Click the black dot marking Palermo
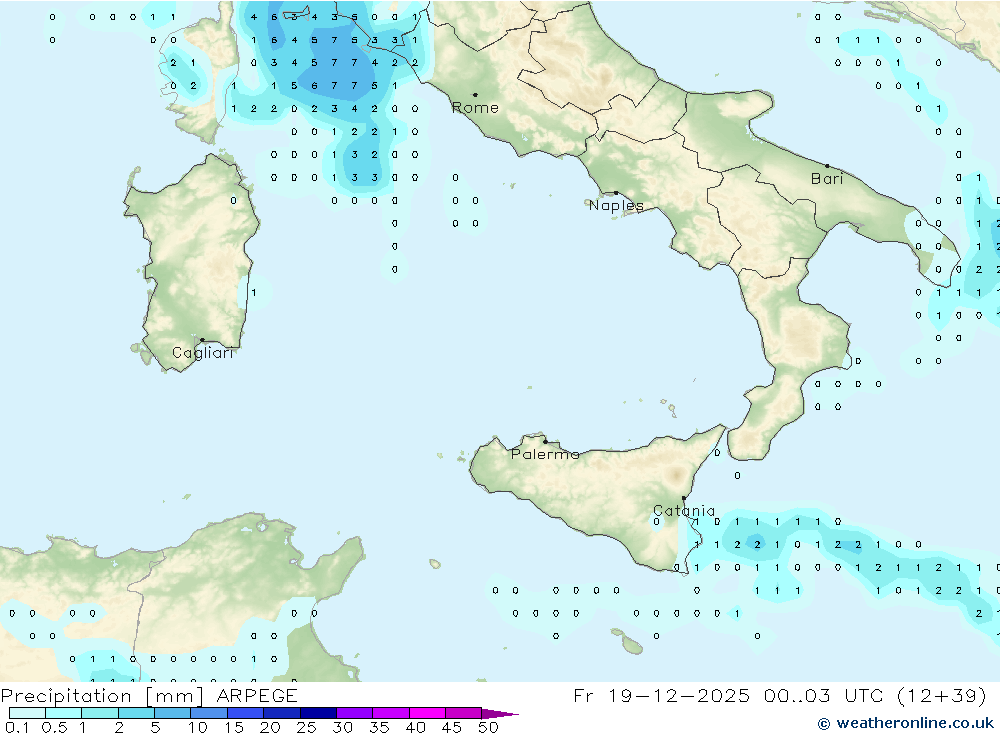This screenshot has width=1000, height=733. click(x=545, y=441)
